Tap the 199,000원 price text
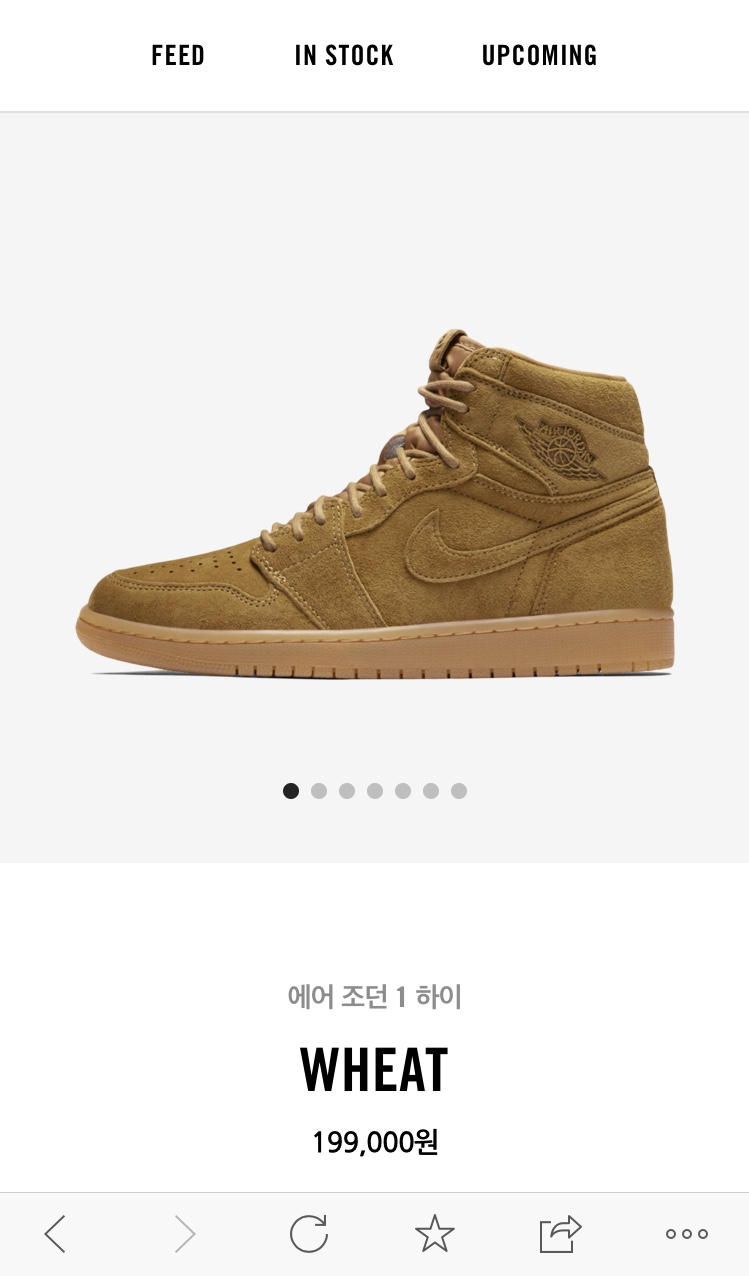The width and height of the screenshot is (749, 1276). click(x=375, y=1142)
